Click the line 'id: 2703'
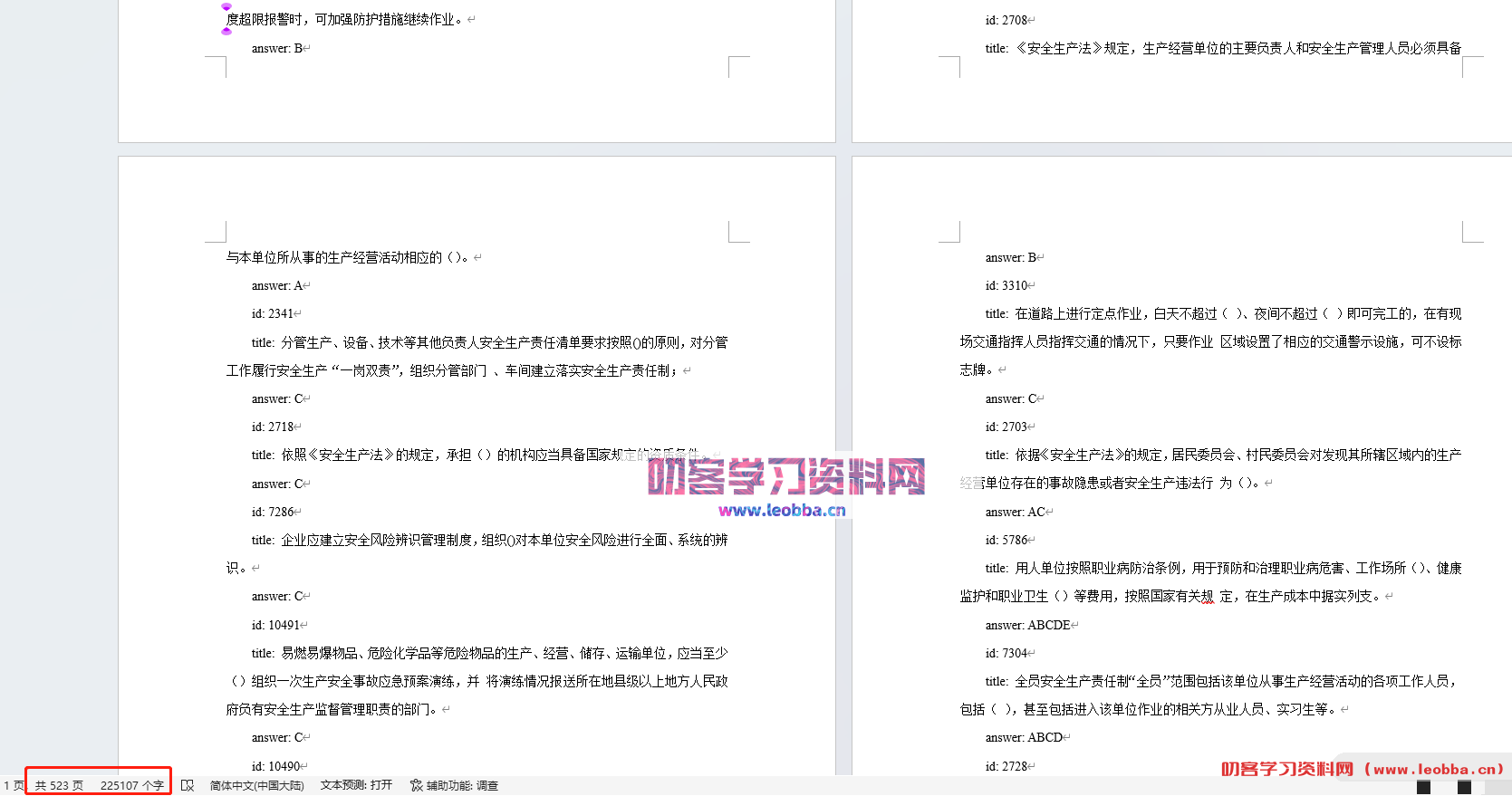The height and width of the screenshot is (796, 1512). tap(1006, 427)
